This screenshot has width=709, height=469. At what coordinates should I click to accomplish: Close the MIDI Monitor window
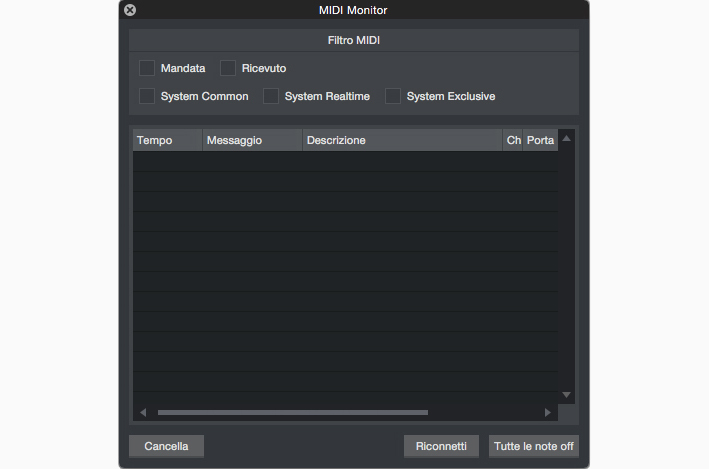(x=130, y=10)
